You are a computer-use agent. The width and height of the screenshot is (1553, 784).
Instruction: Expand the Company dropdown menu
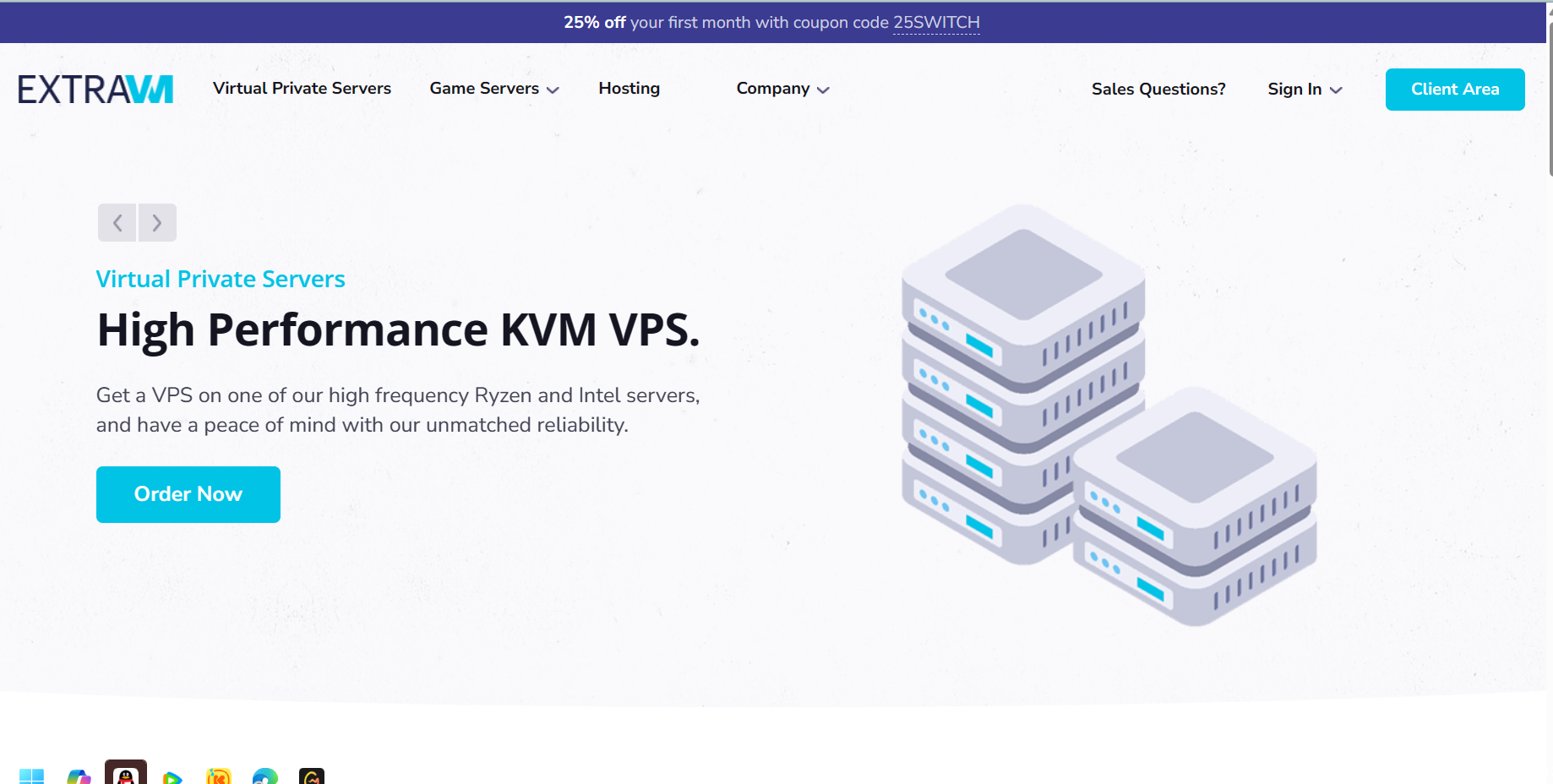click(782, 89)
